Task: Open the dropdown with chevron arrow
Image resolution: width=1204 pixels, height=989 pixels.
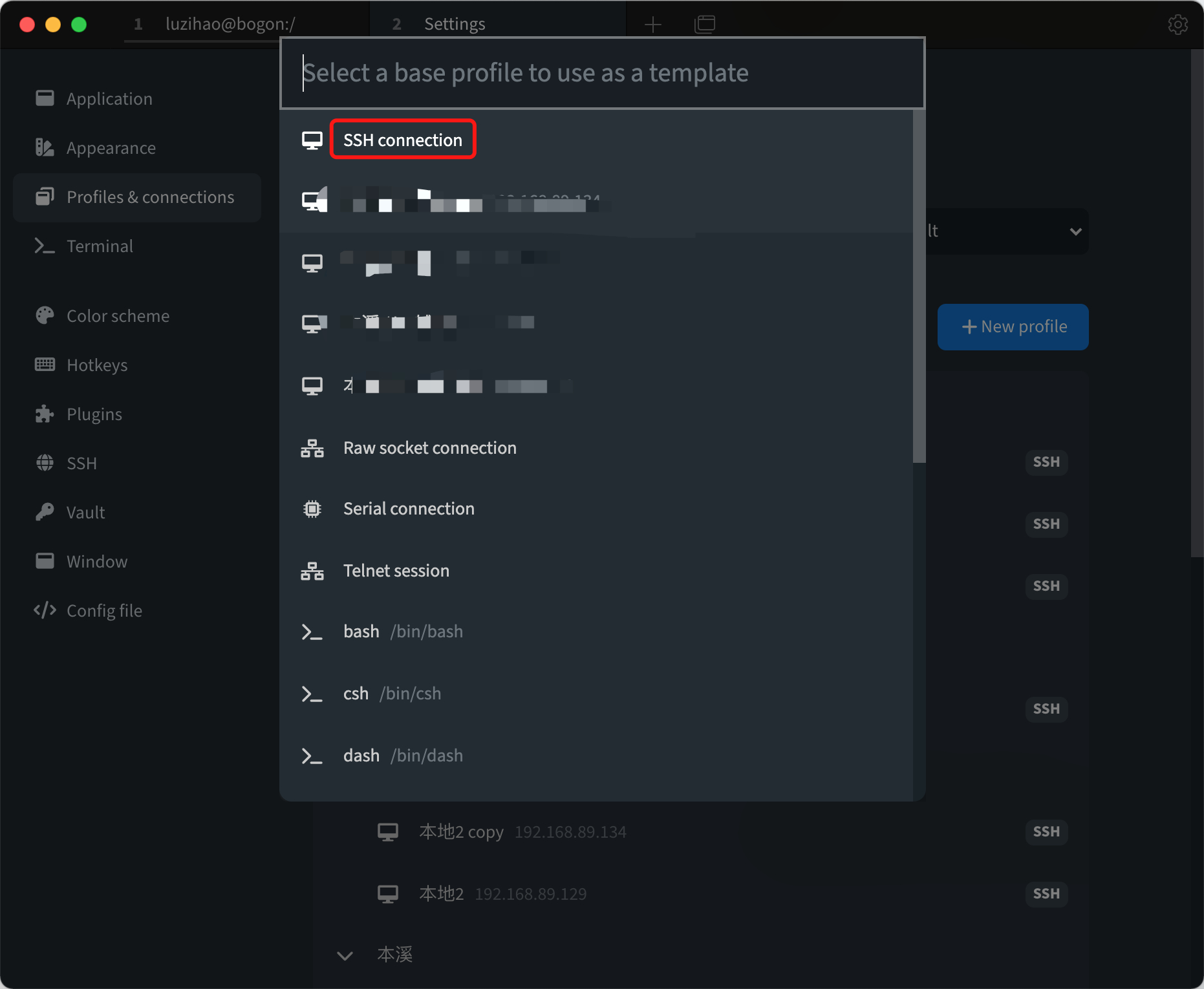Action: [1075, 231]
